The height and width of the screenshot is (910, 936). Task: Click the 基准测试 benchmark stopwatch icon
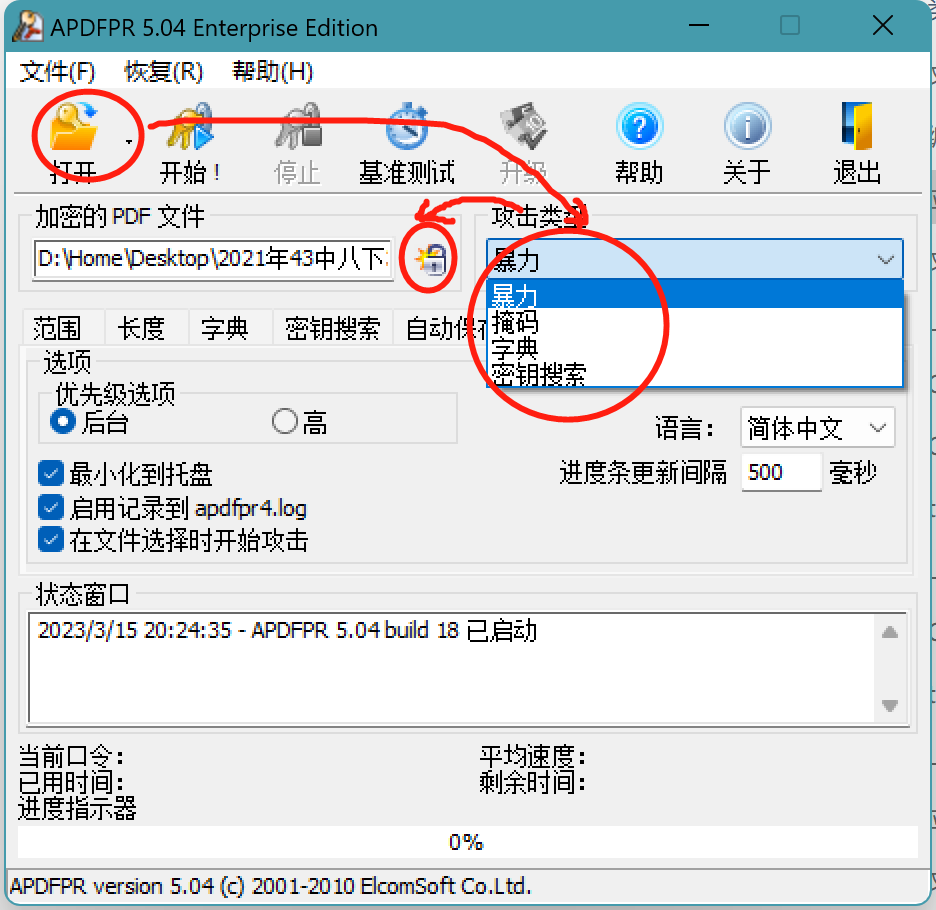point(407,126)
